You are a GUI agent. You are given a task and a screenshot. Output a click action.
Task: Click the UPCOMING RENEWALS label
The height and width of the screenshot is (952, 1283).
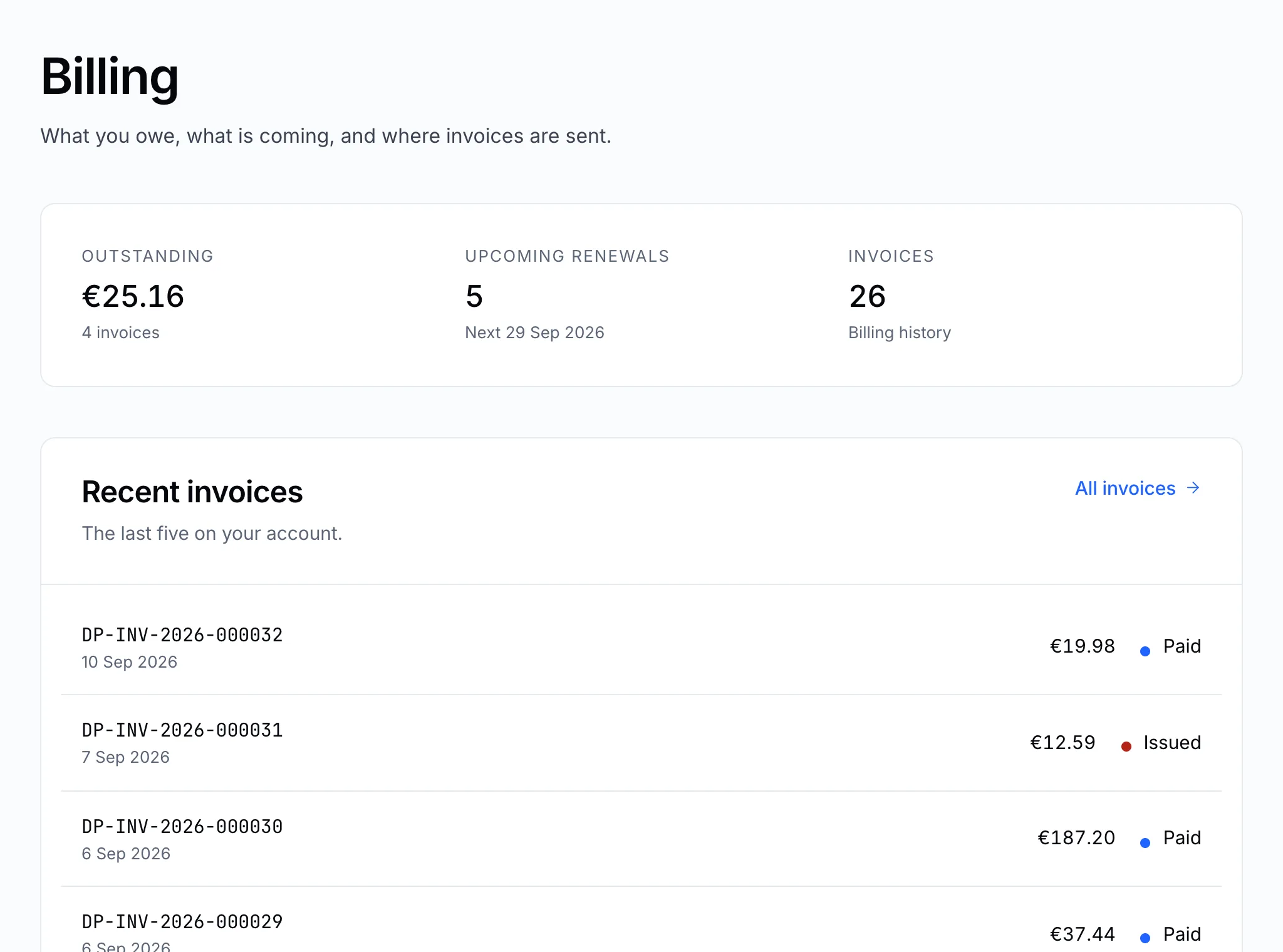point(567,256)
